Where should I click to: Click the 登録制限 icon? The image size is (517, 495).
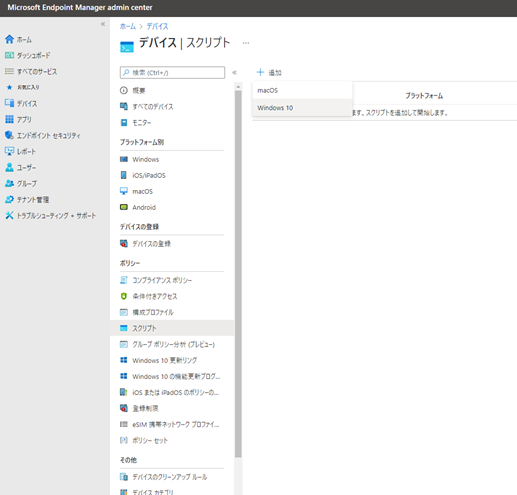coord(124,408)
